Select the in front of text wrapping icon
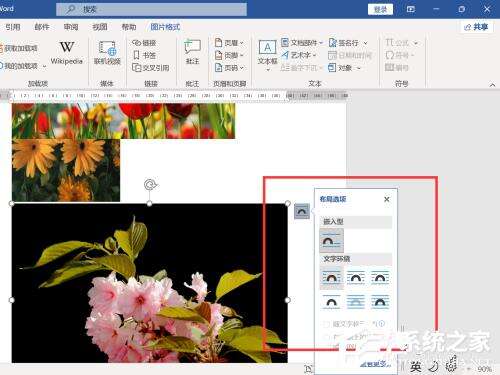500x375 pixels. coord(380,302)
